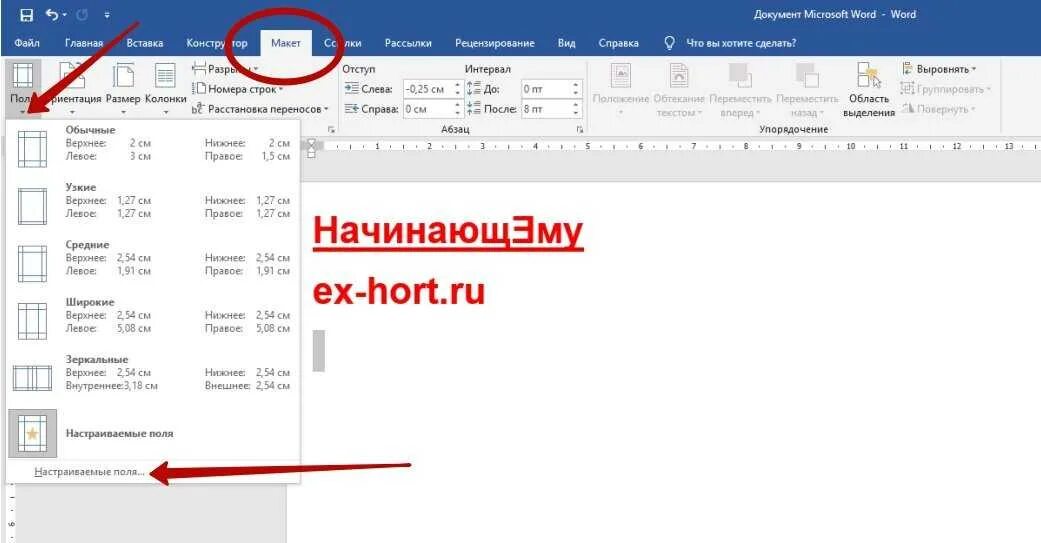Click the До spacing input field
1041x543 pixels.
pyautogui.click(x=546, y=89)
